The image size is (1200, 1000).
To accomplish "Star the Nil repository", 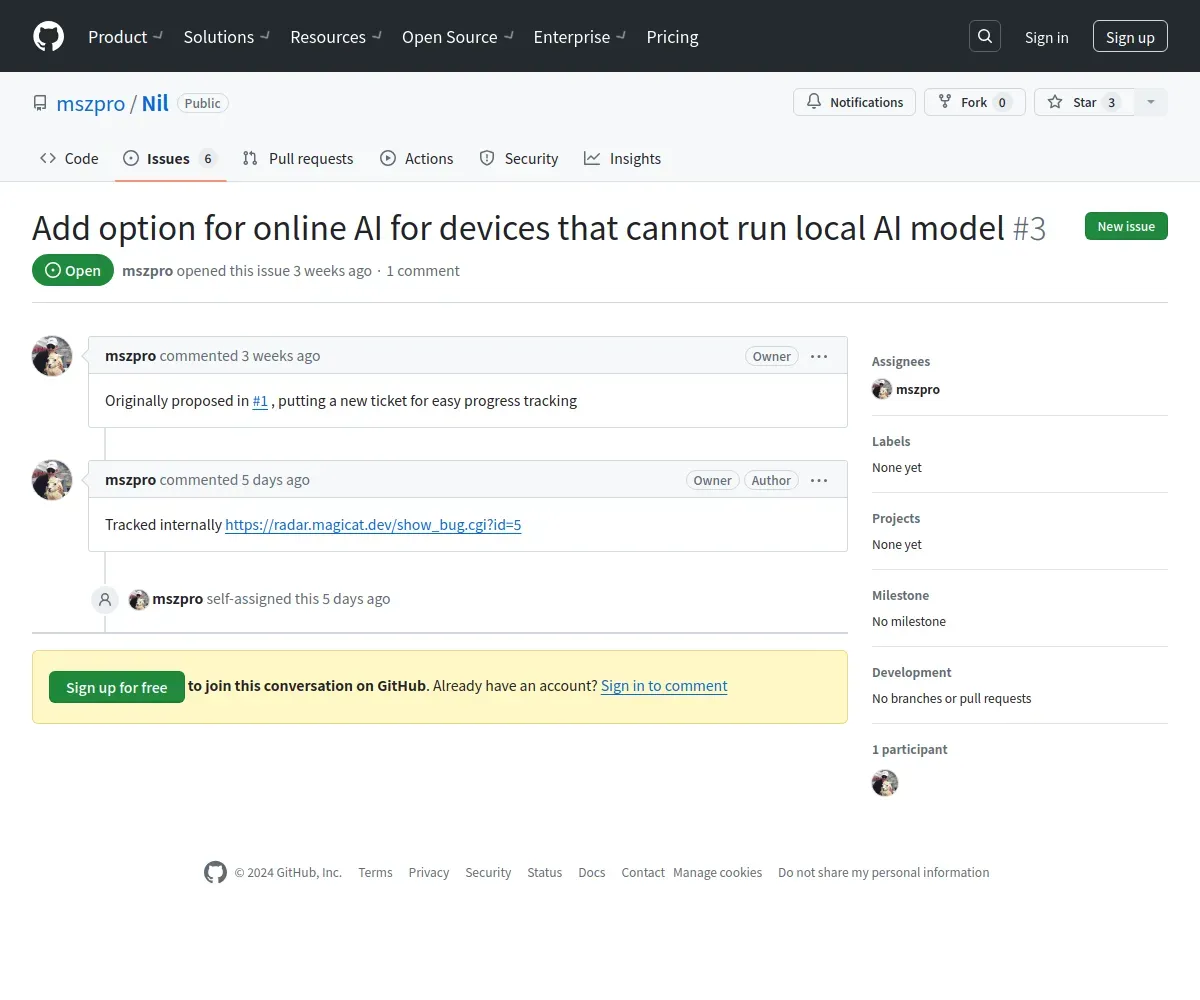I will [x=1084, y=102].
